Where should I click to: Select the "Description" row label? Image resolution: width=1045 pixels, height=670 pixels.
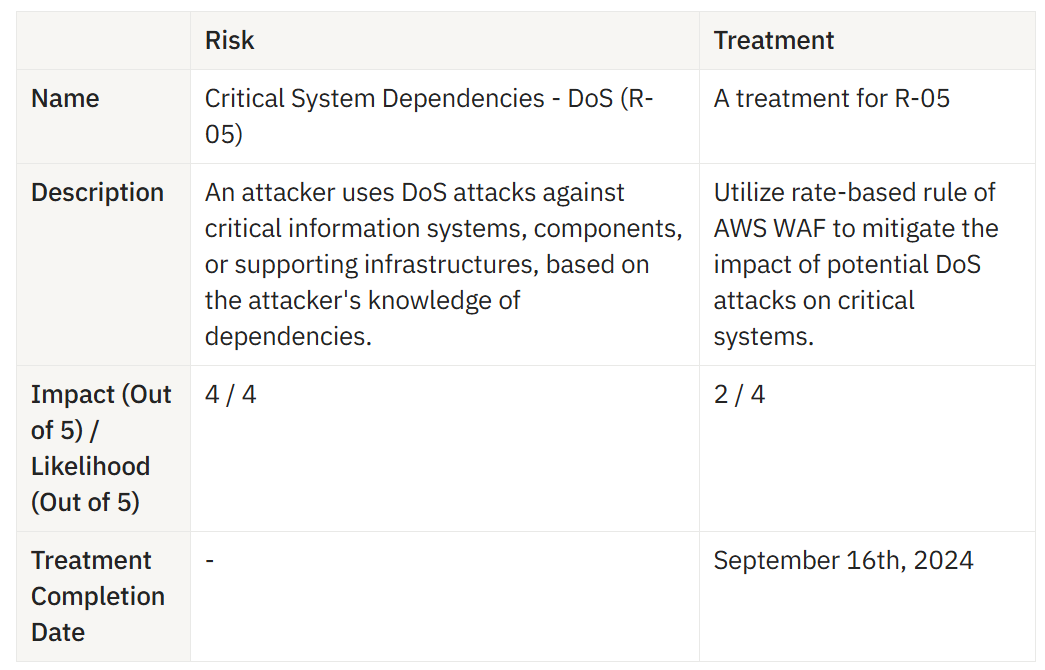tap(97, 193)
